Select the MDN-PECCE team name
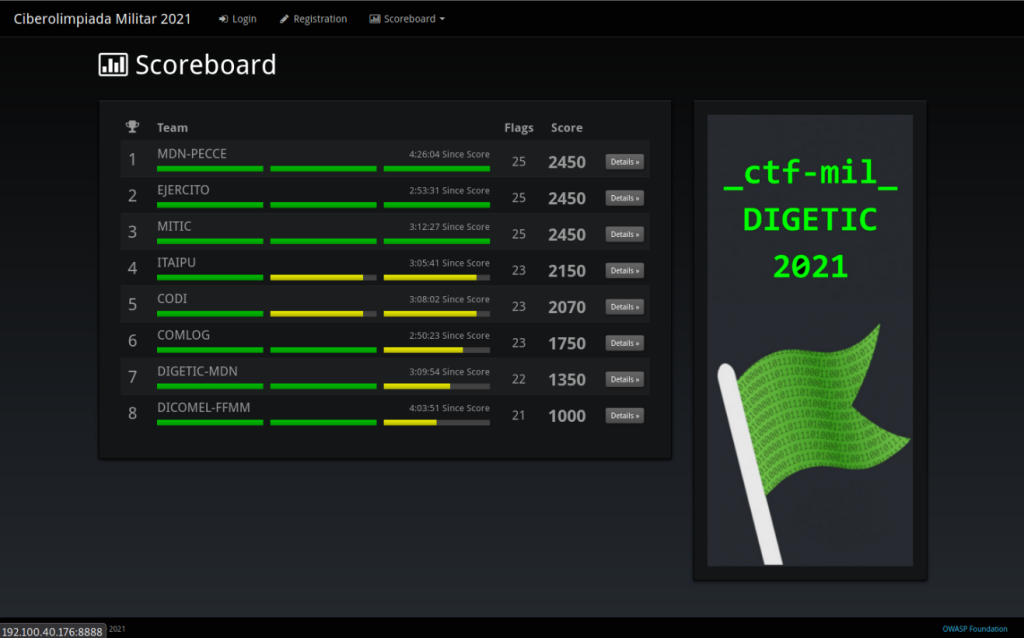1024x638 pixels. (192, 154)
